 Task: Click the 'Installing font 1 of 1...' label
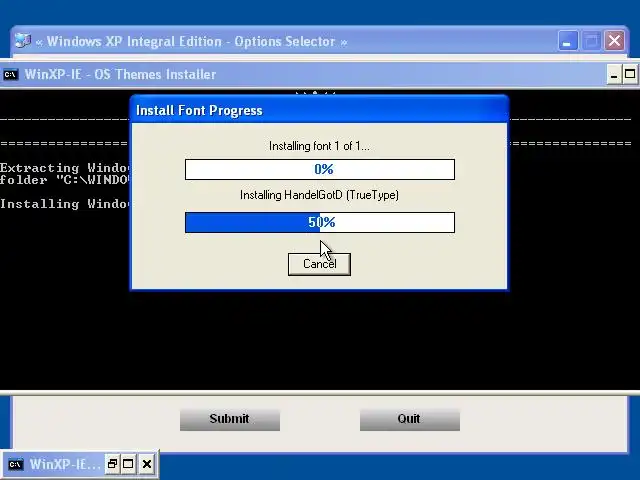point(319,146)
